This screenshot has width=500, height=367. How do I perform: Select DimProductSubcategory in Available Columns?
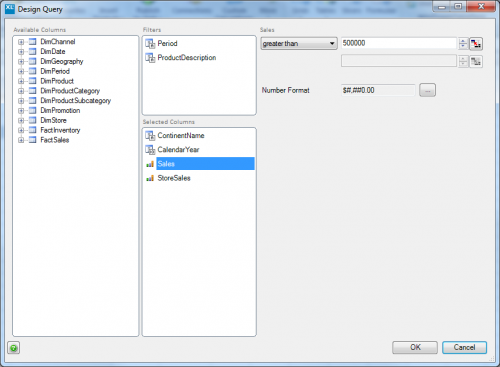76,101
